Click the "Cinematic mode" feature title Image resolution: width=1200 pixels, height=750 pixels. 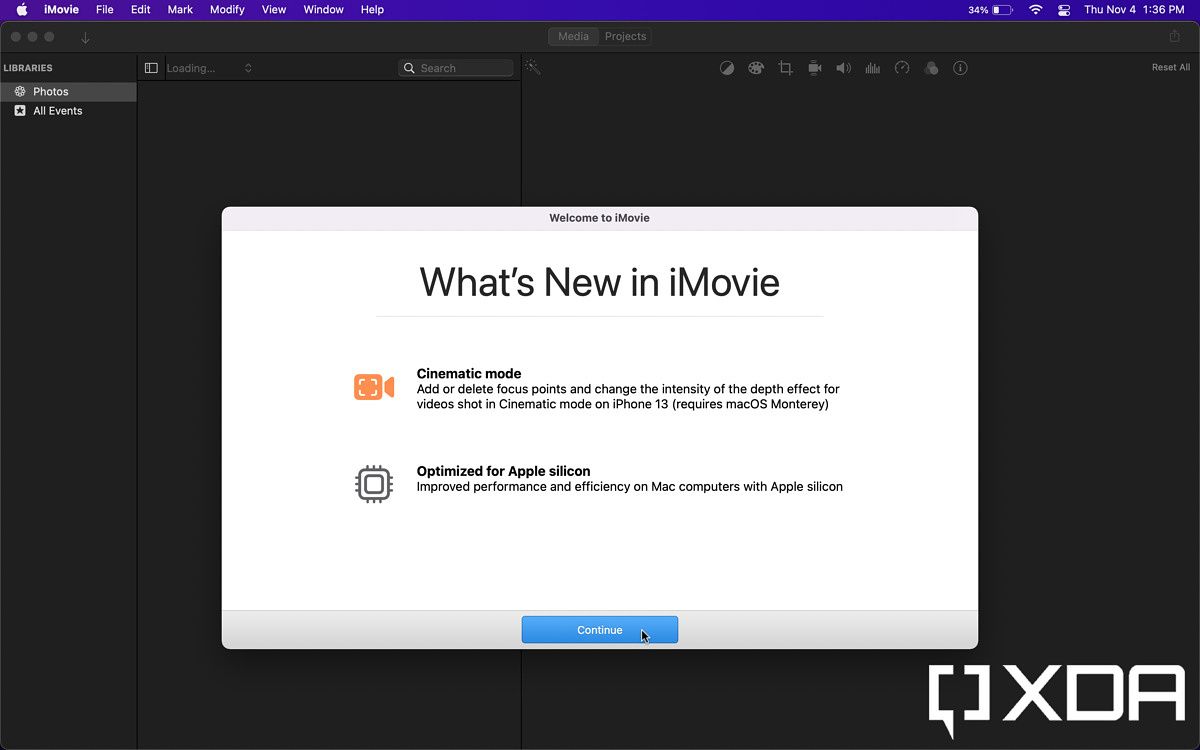pyautogui.click(x=469, y=374)
